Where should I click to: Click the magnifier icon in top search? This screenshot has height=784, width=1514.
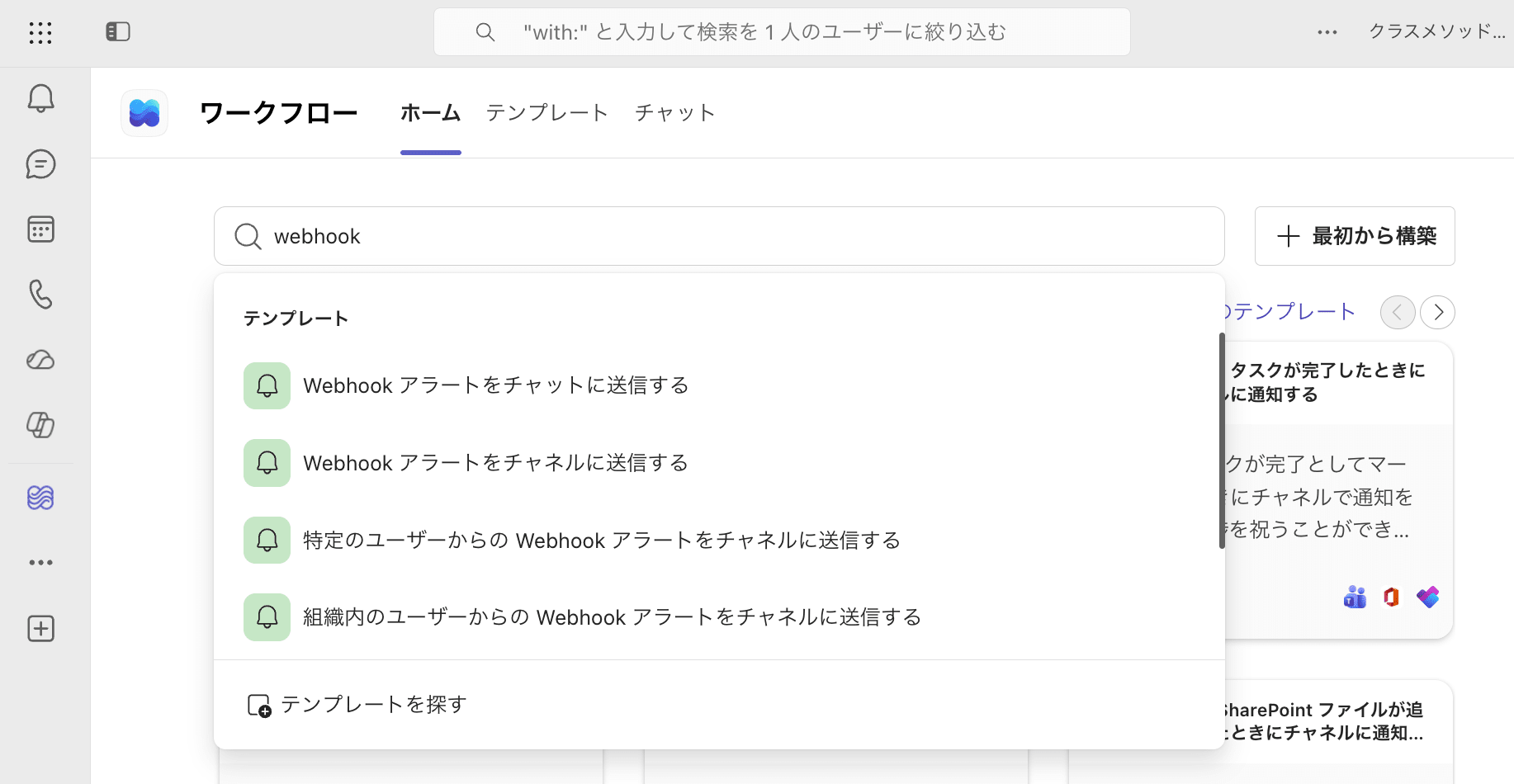[485, 32]
